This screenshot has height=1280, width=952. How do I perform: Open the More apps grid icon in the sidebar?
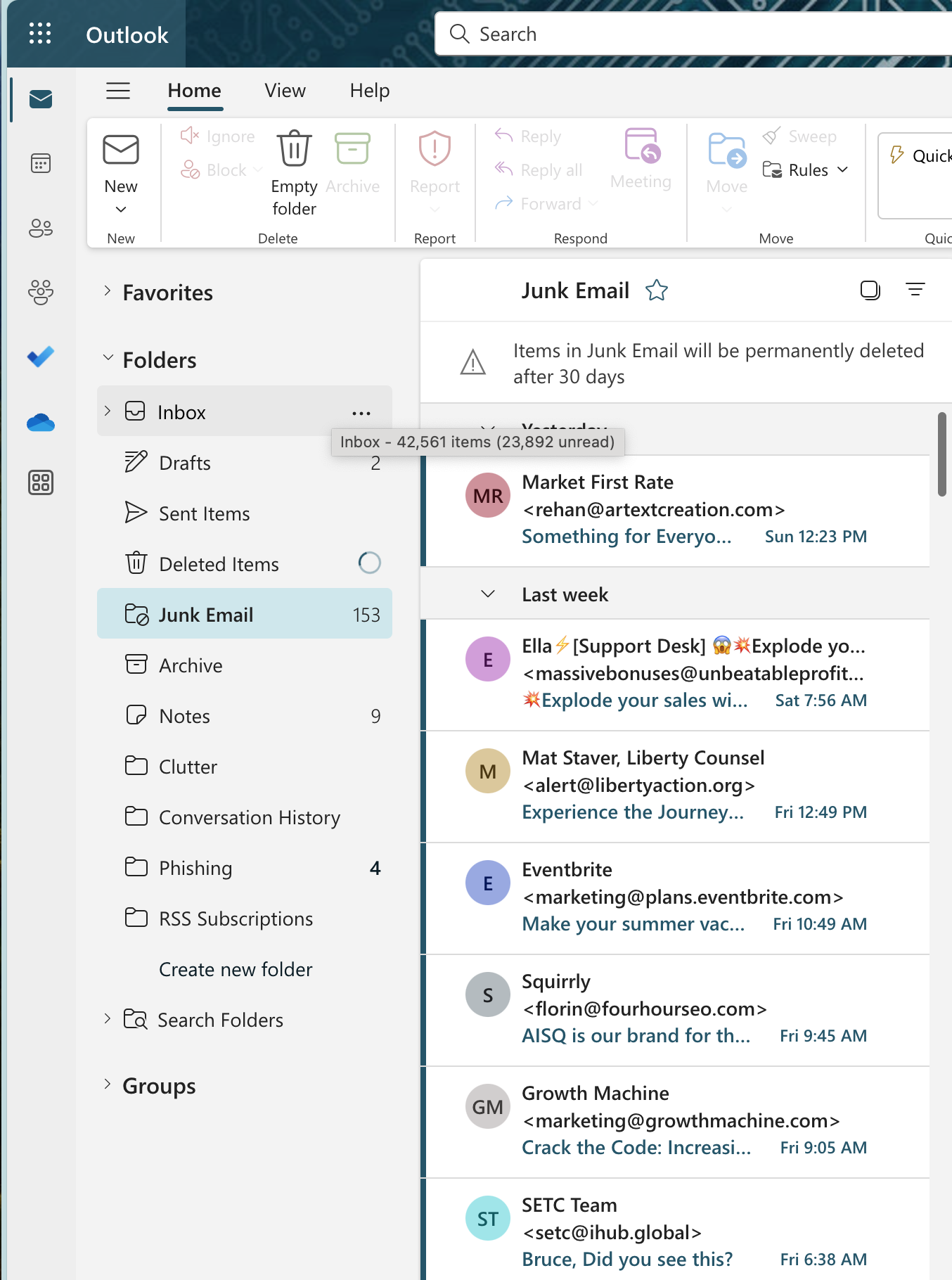click(x=41, y=482)
